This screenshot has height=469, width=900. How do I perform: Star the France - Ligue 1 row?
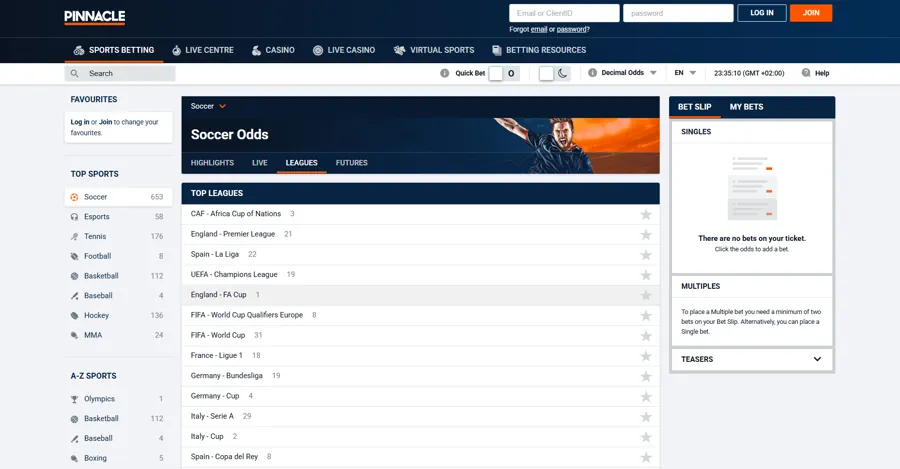point(646,356)
